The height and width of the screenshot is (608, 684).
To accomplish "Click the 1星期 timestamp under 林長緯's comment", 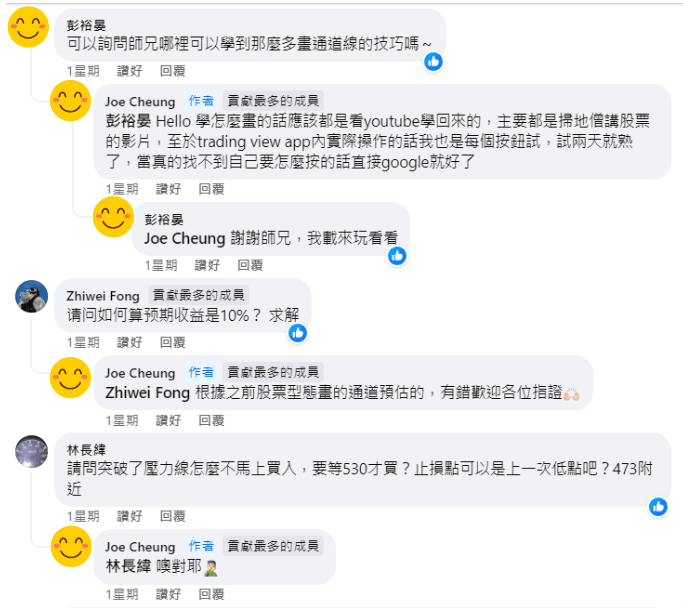I will [x=83, y=516].
